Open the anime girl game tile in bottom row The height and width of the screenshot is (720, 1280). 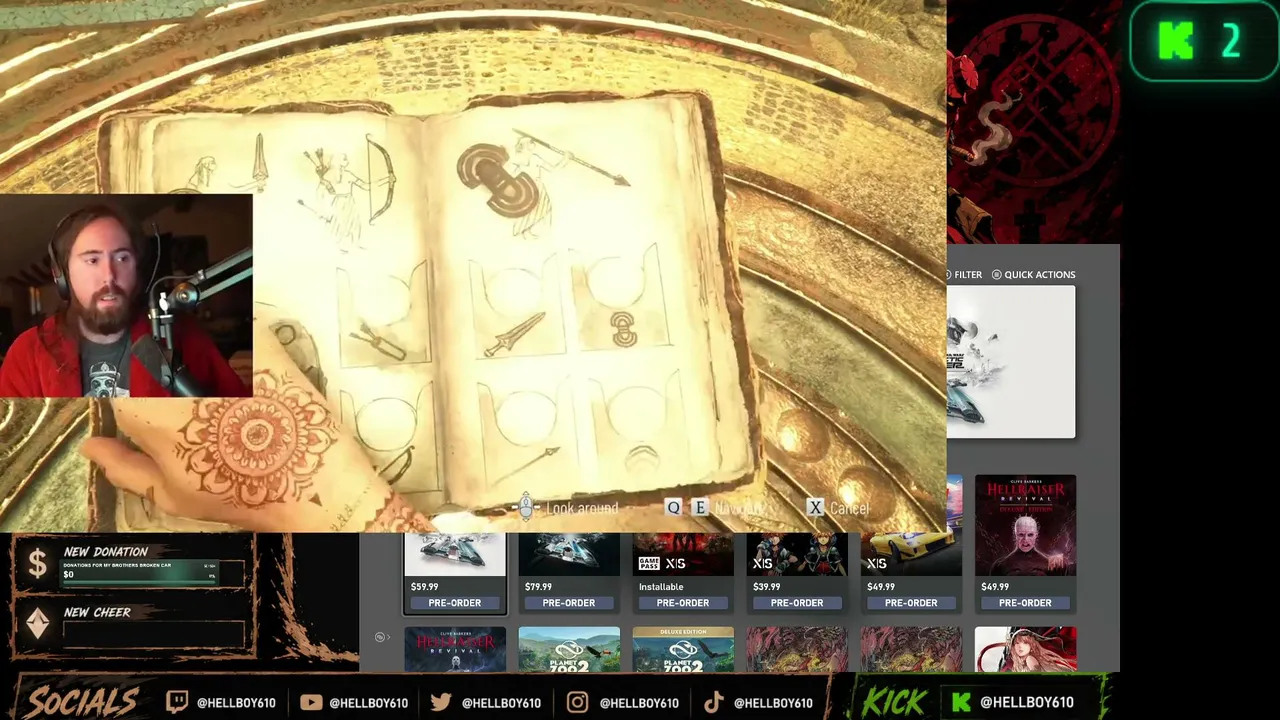click(1025, 649)
